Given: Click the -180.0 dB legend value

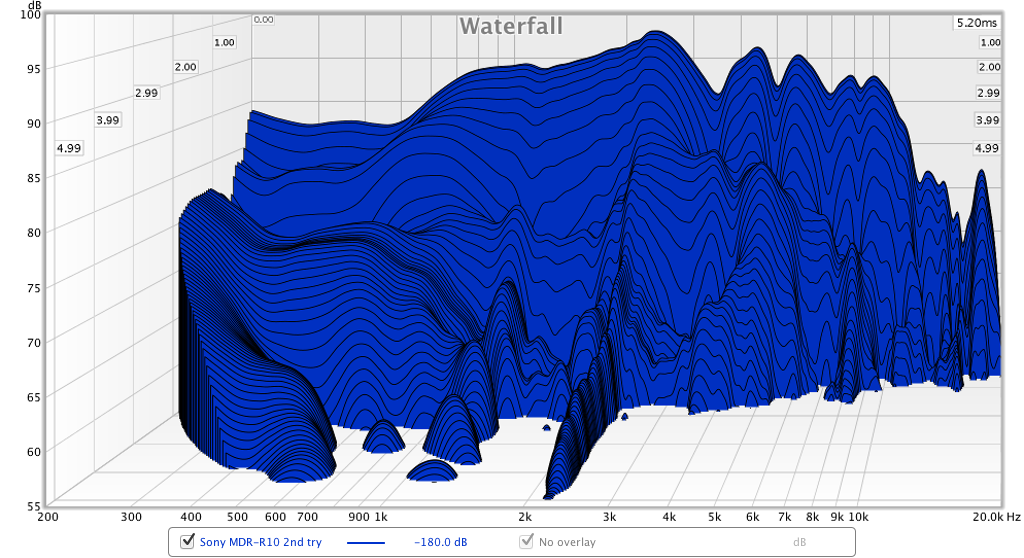Looking at the screenshot, I should (x=441, y=542).
